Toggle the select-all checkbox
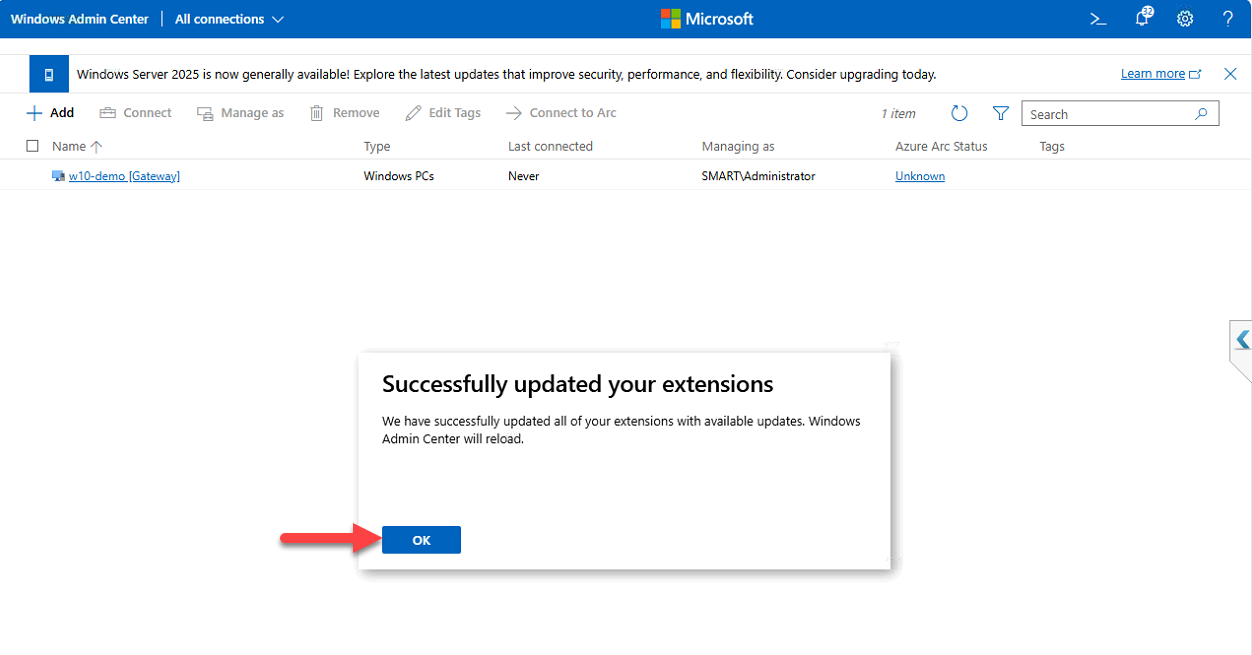The image size is (1252, 655). (x=33, y=146)
